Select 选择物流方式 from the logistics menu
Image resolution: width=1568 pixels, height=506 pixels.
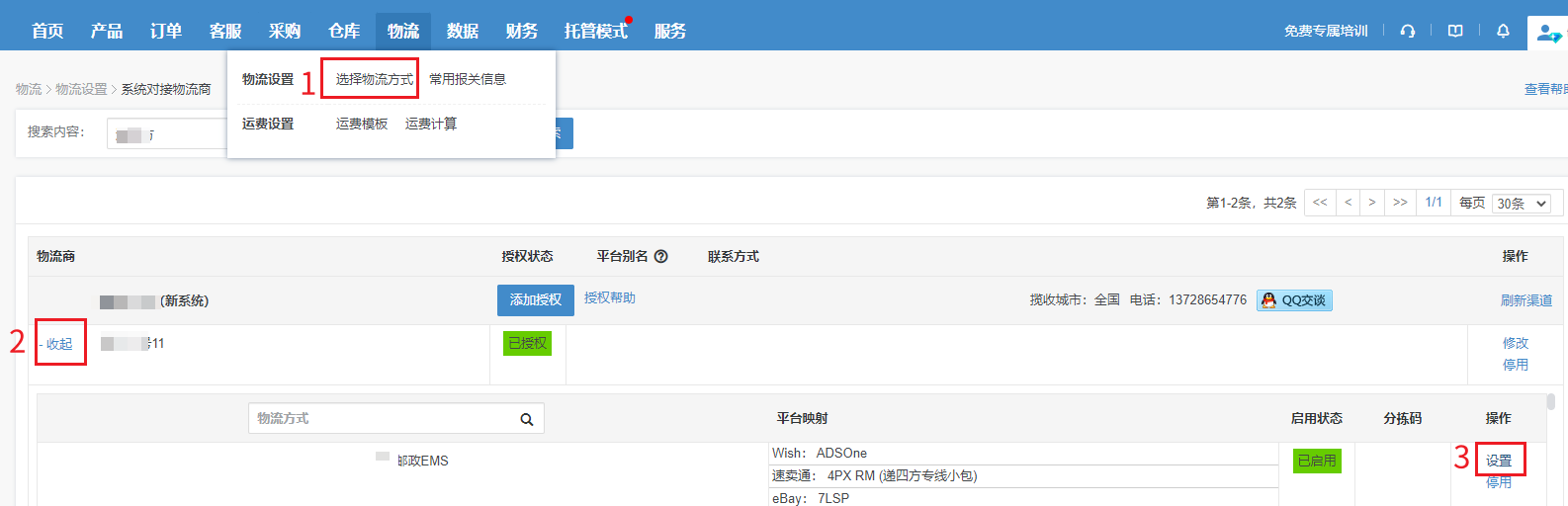click(x=374, y=79)
